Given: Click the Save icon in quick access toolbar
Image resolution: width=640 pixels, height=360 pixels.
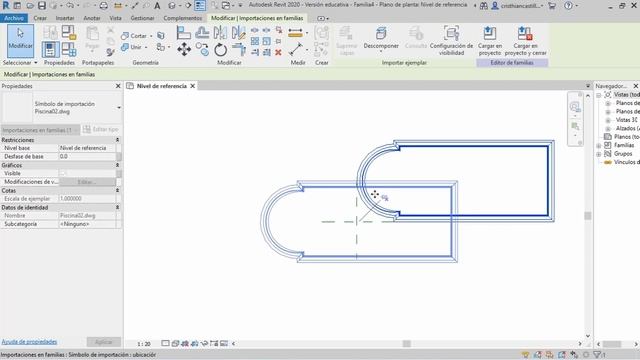Looking at the screenshot, I should coord(42,6).
